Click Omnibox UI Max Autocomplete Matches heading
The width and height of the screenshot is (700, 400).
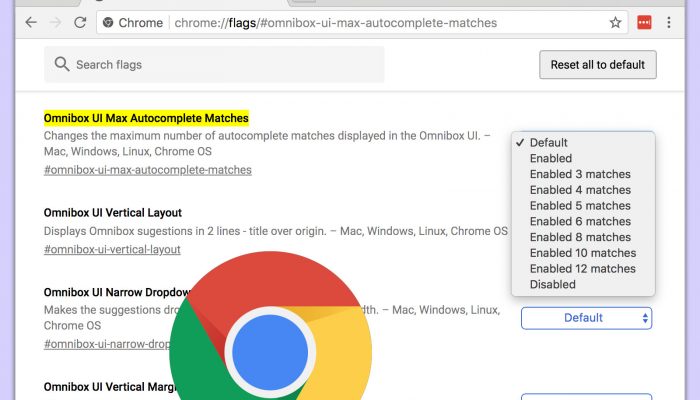[x=146, y=118]
